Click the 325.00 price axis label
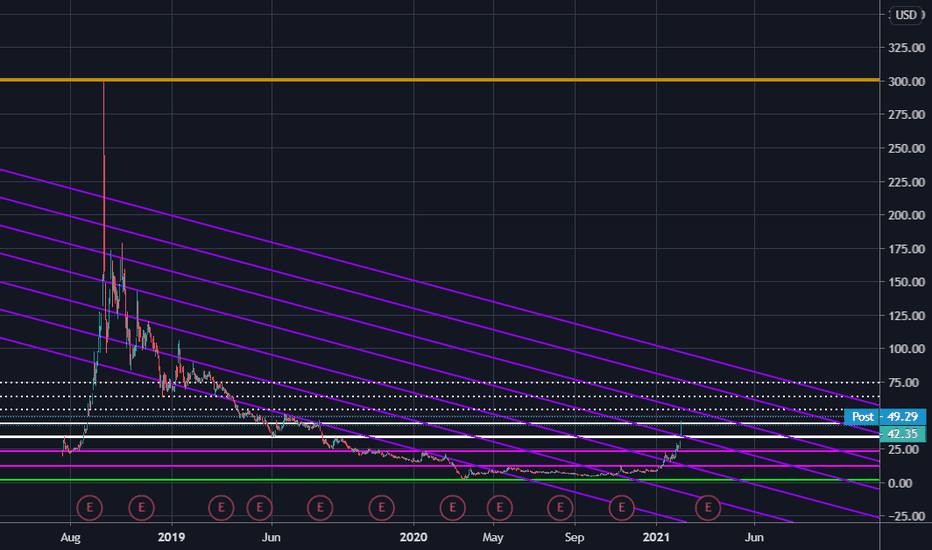Viewport: 932px width, 550px height. click(906, 48)
